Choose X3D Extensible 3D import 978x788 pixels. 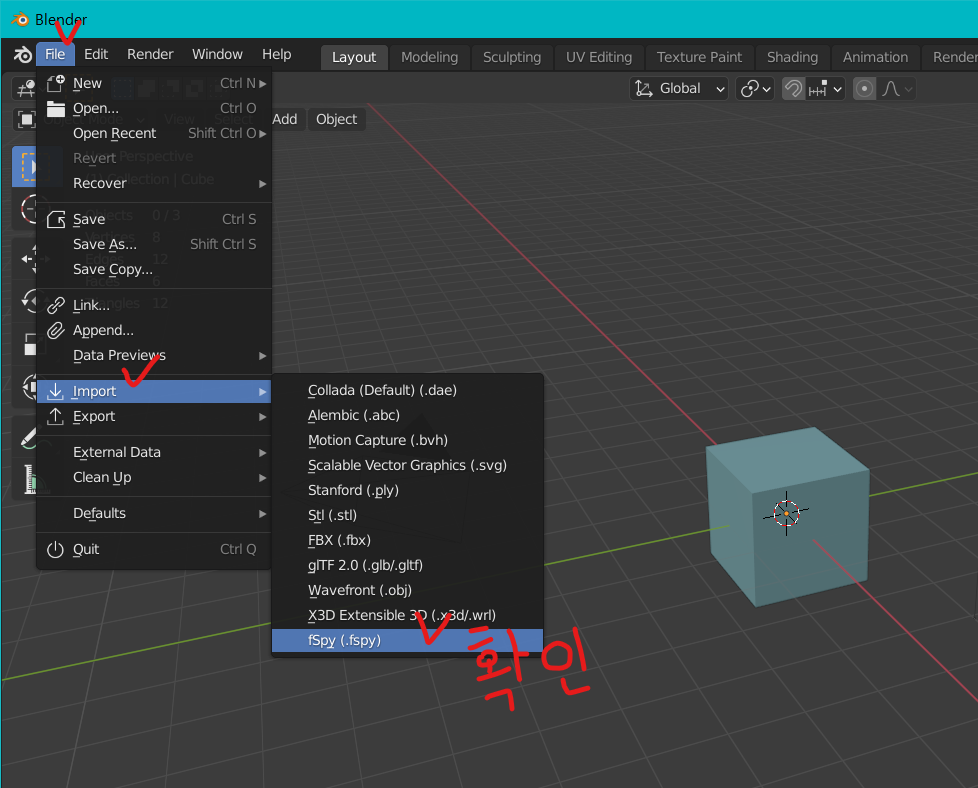pyautogui.click(x=407, y=615)
